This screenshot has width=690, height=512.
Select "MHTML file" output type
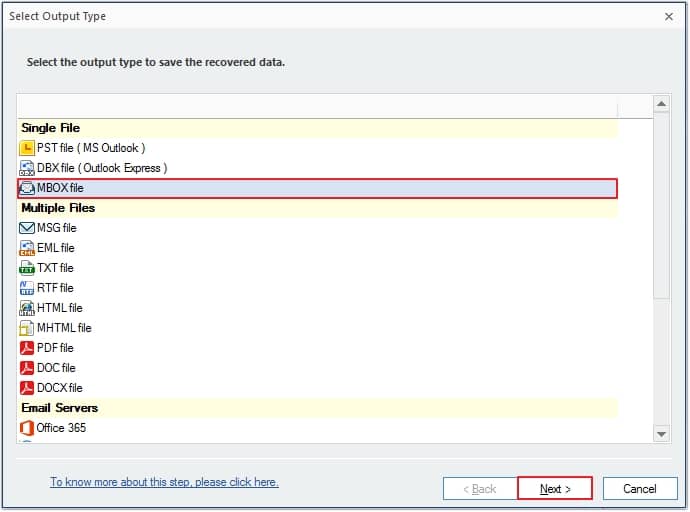tap(317, 328)
